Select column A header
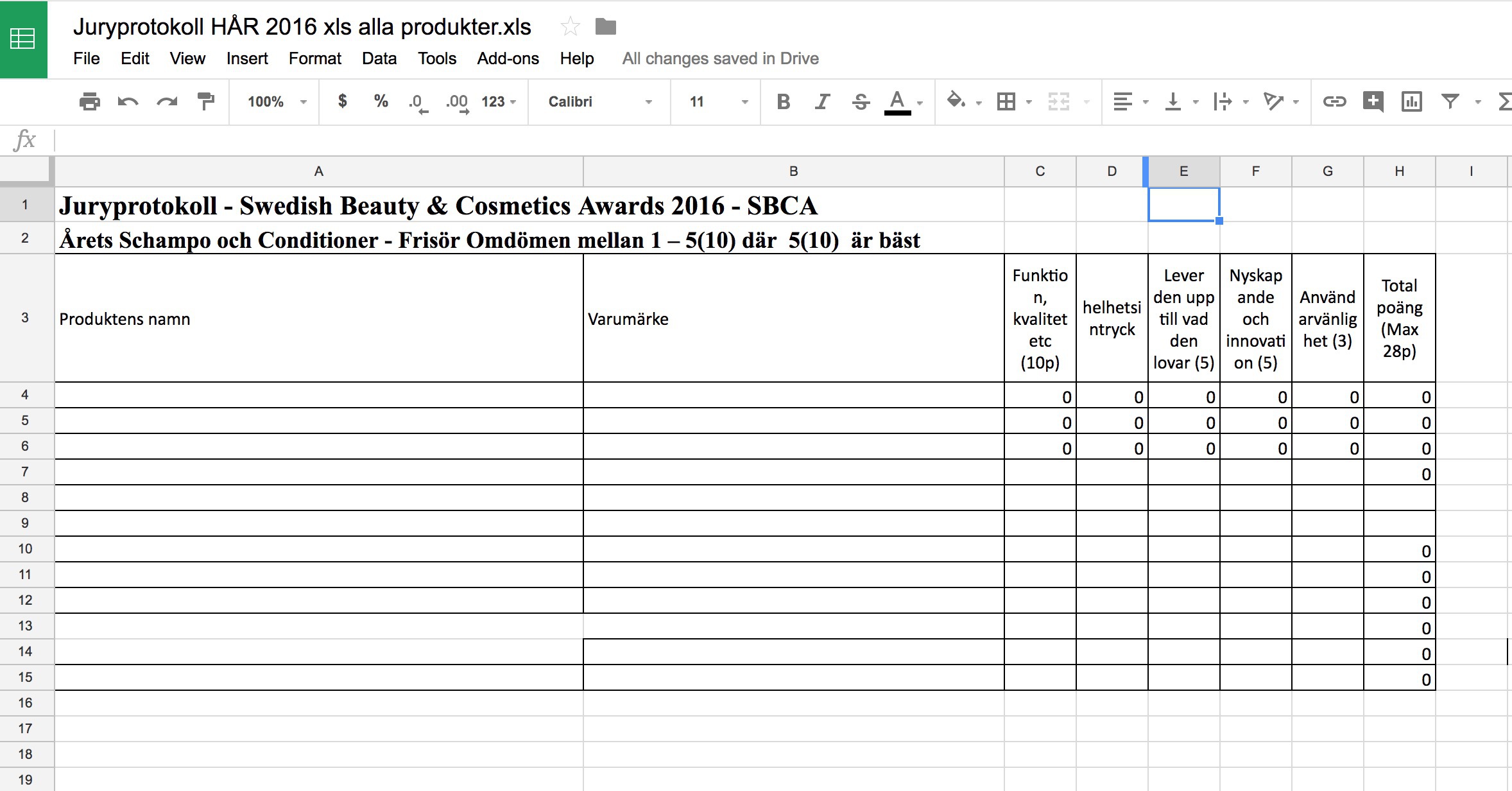The width and height of the screenshot is (1512, 791). [319, 171]
